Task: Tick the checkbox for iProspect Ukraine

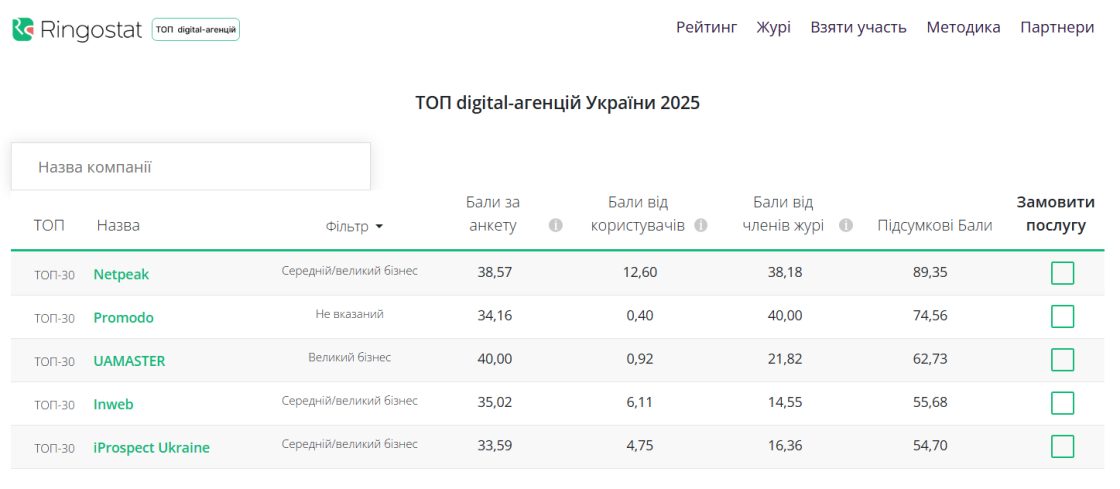Action: [1062, 447]
